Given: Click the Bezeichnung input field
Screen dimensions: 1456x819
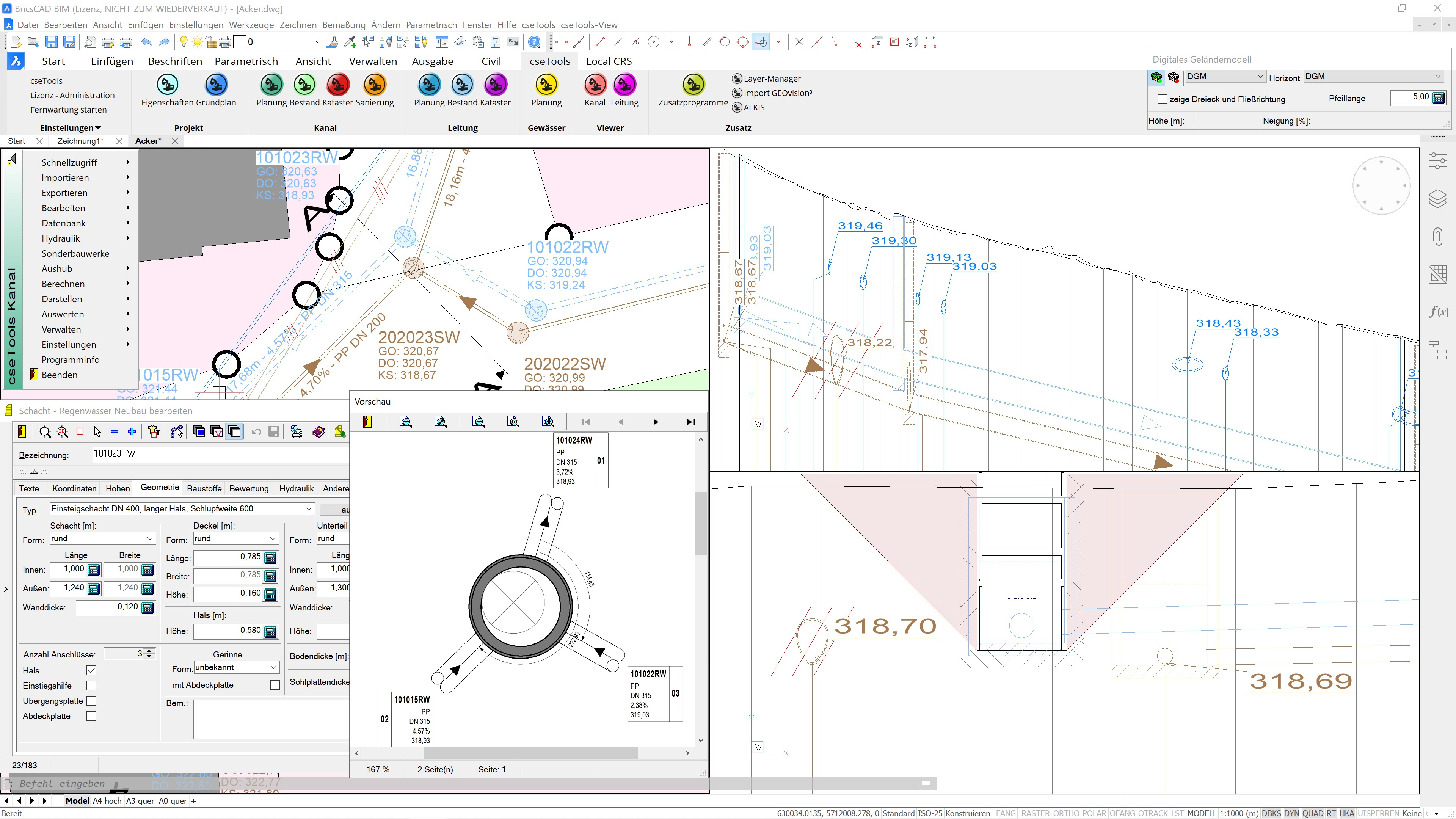Looking at the screenshot, I should [x=220, y=455].
